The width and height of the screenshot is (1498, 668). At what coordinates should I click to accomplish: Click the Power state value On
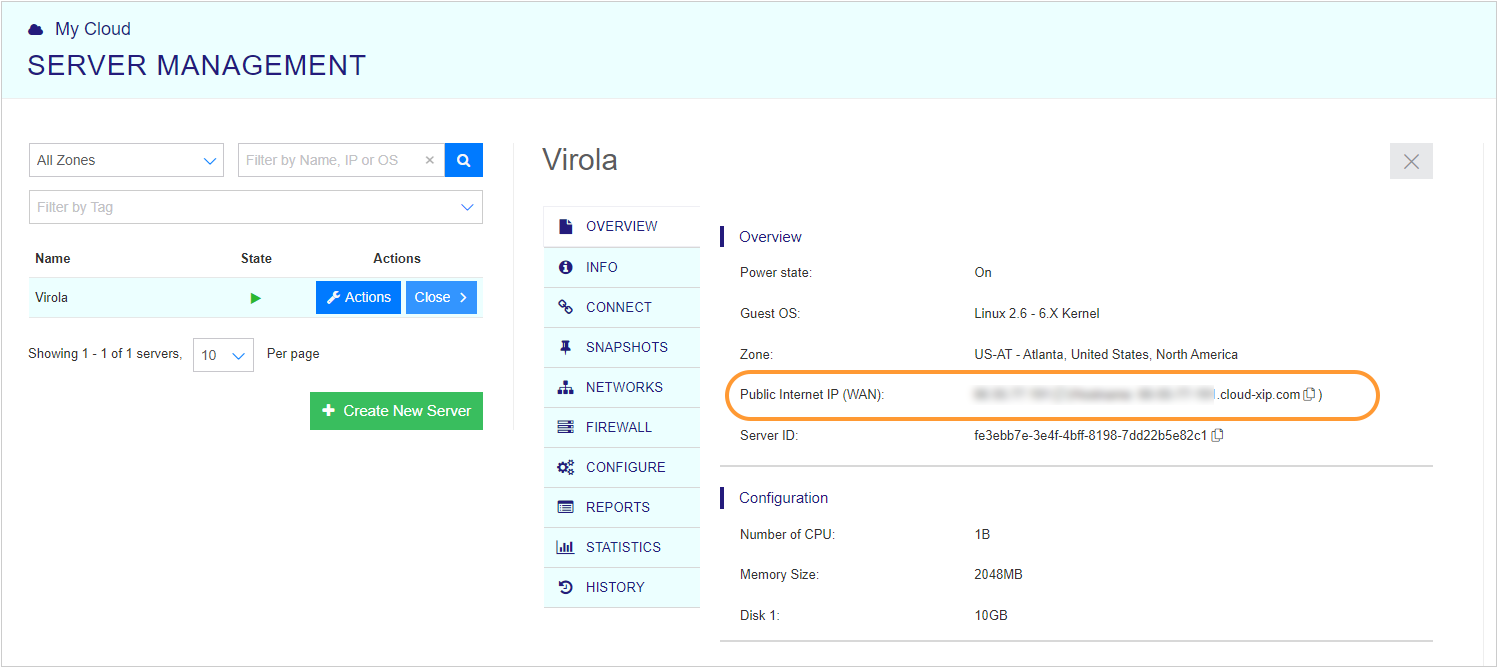(x=983, y=272)
